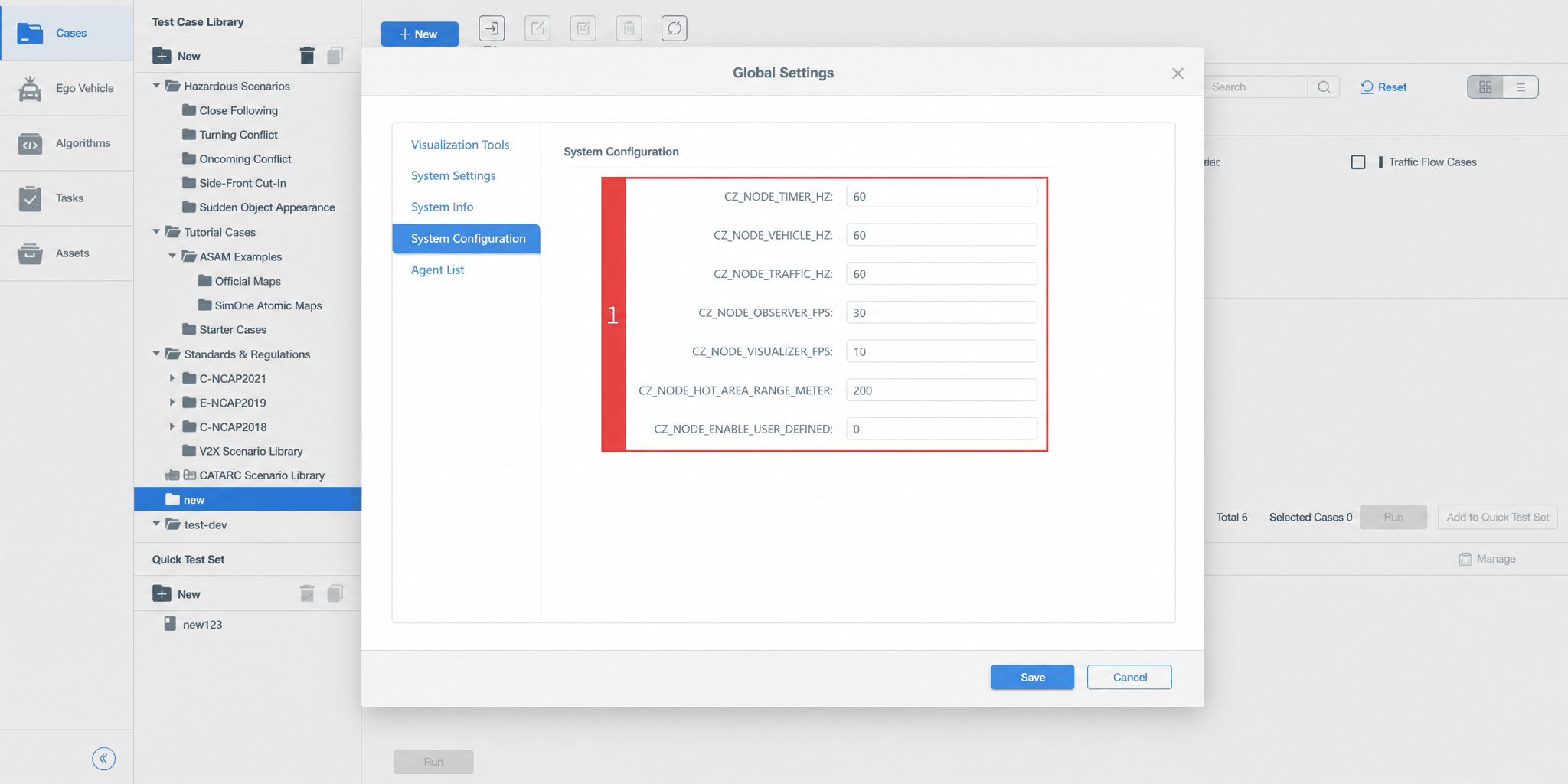Switch to grid view
This screenshot has height=784, width=1568.
coord(1485,87)
